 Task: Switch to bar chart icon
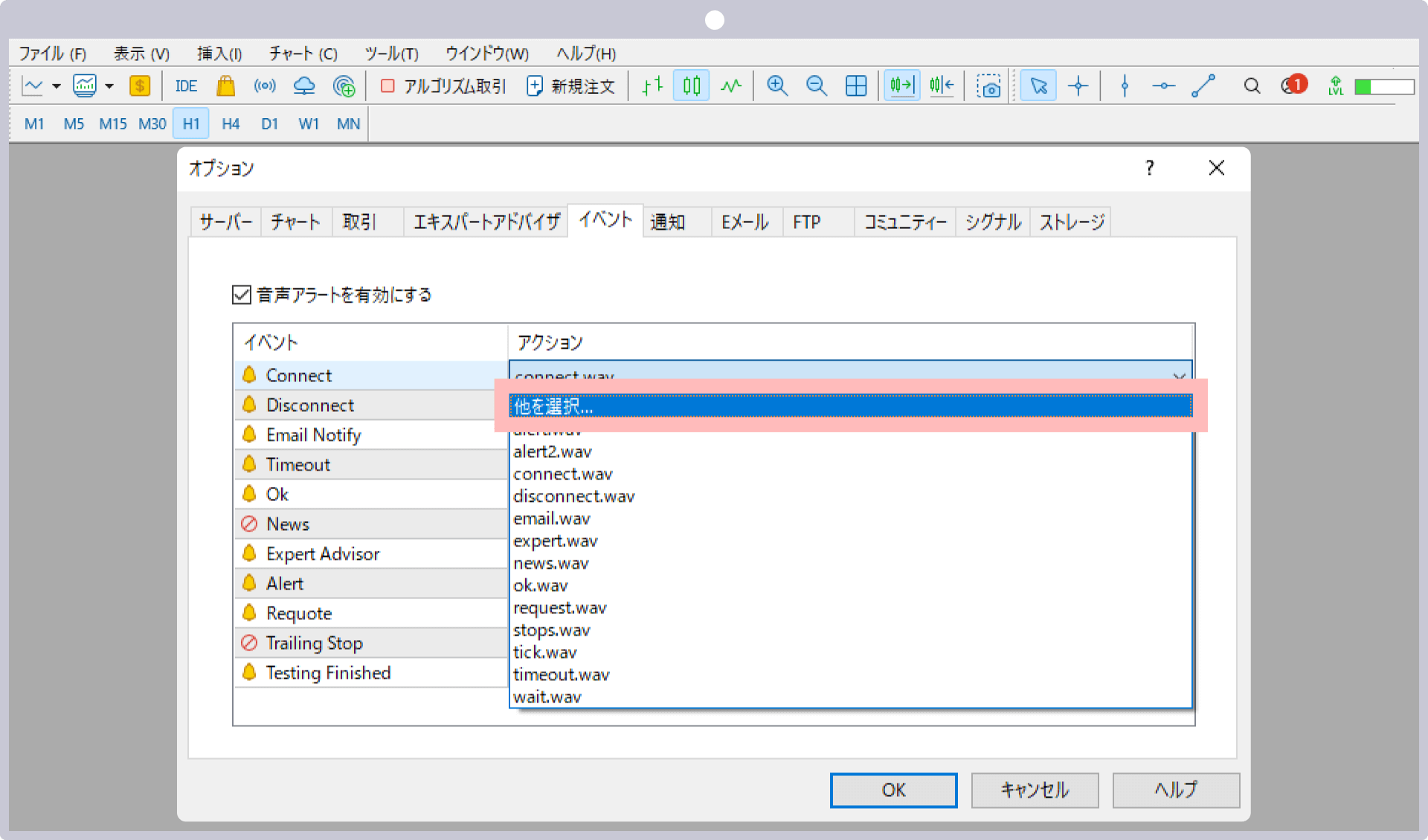click(x=652, y=86)
